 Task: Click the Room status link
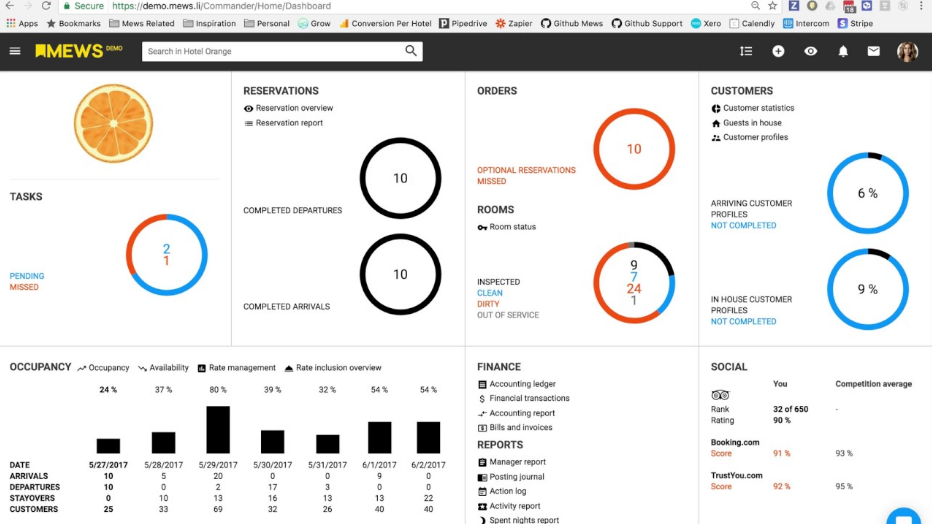(x=512, y=227)
